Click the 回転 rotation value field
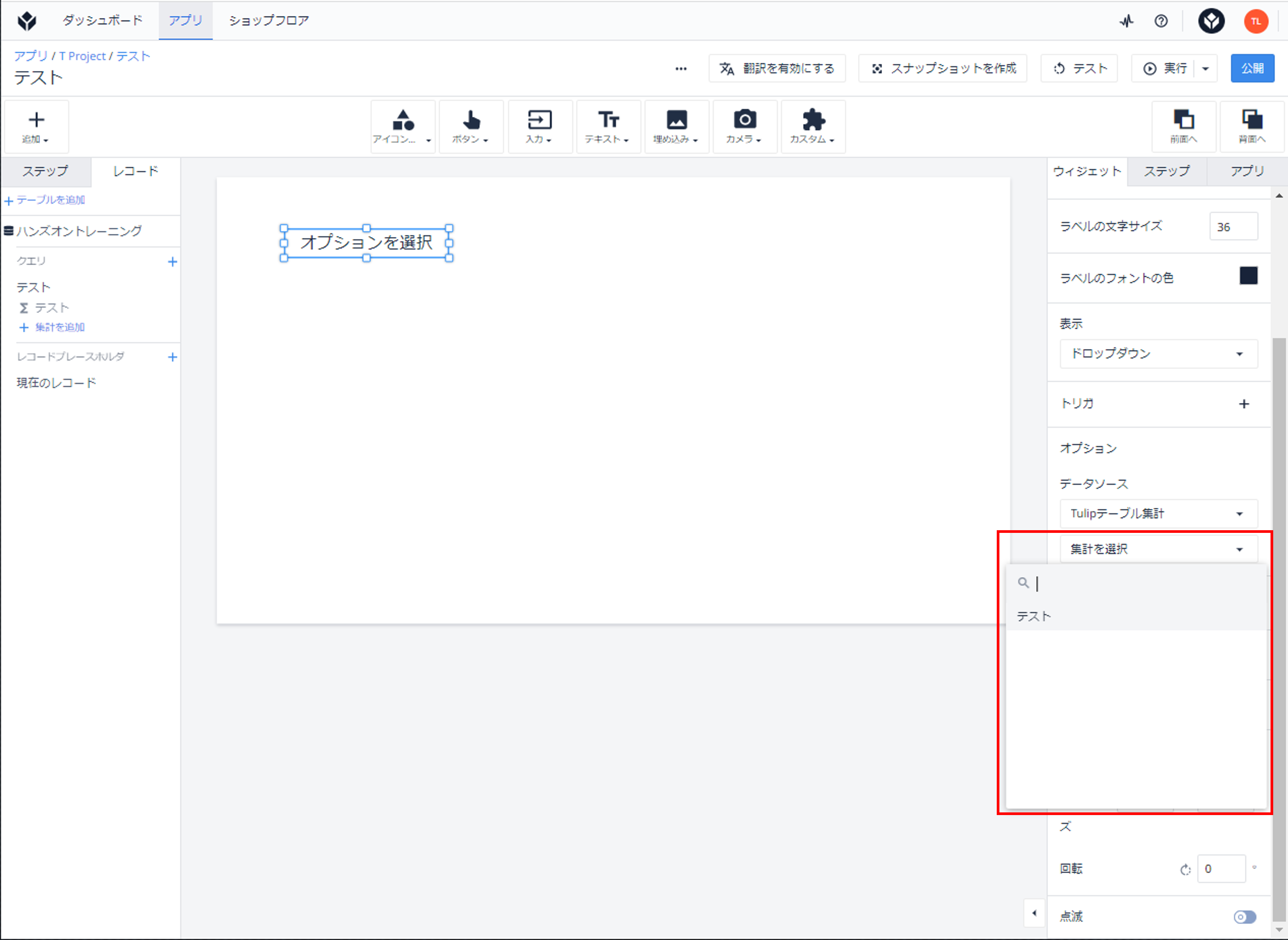1288x940 pixels. point(1221,869)
